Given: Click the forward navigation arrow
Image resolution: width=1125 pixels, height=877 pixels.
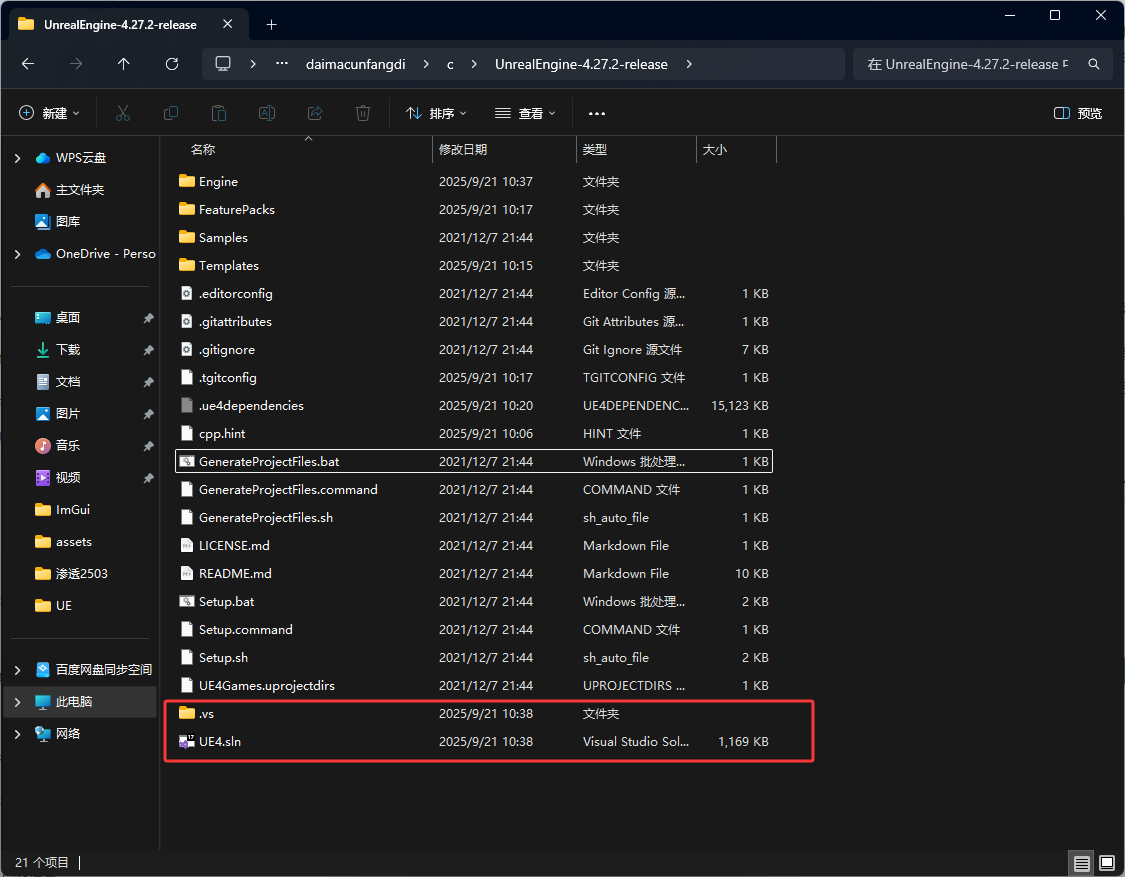Looking at the screenshot, I should pos(76,64).
